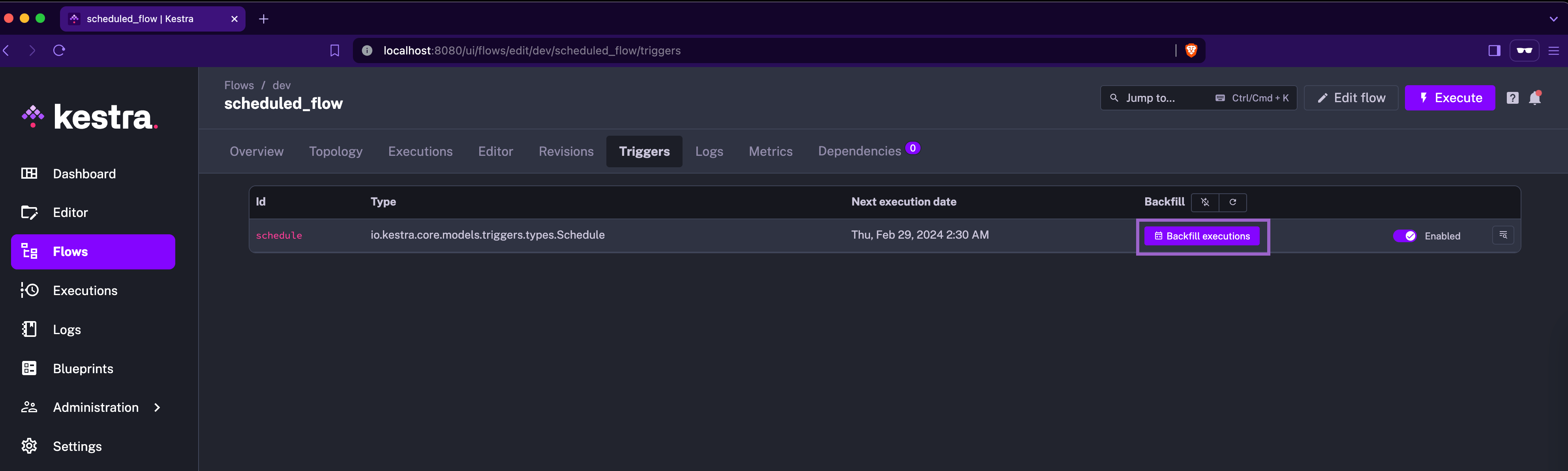Click the help question mark icon

pos(1512,98)
